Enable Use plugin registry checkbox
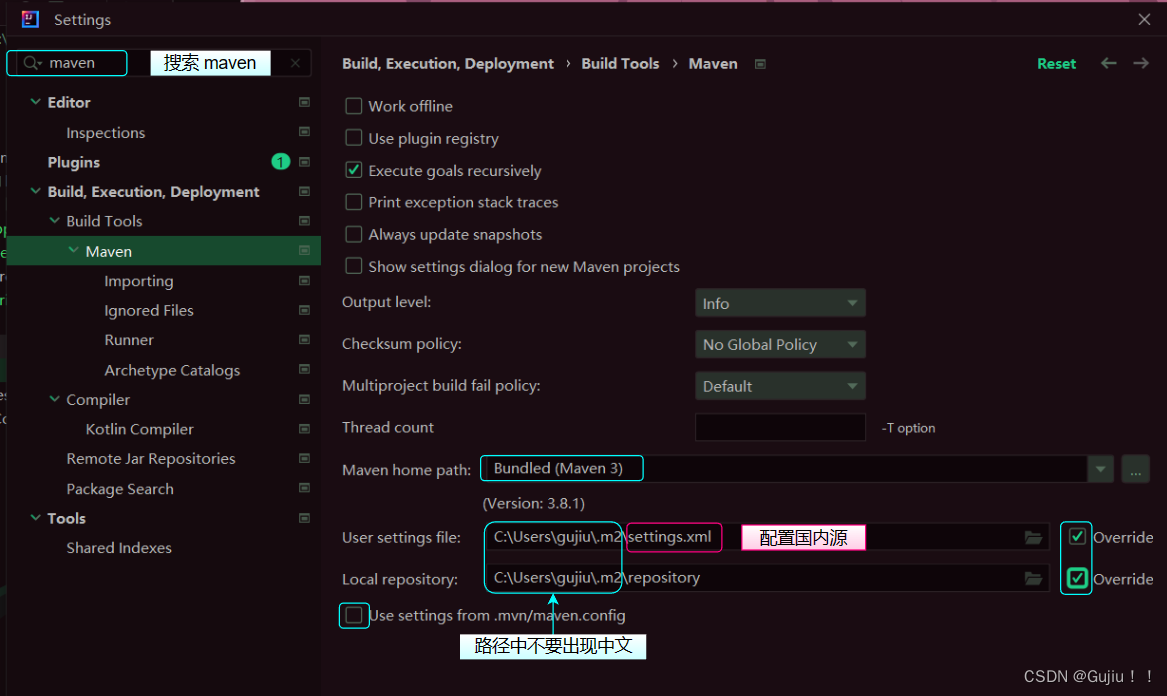Viewport: 1167px width, 696px height. click(354, 138)
